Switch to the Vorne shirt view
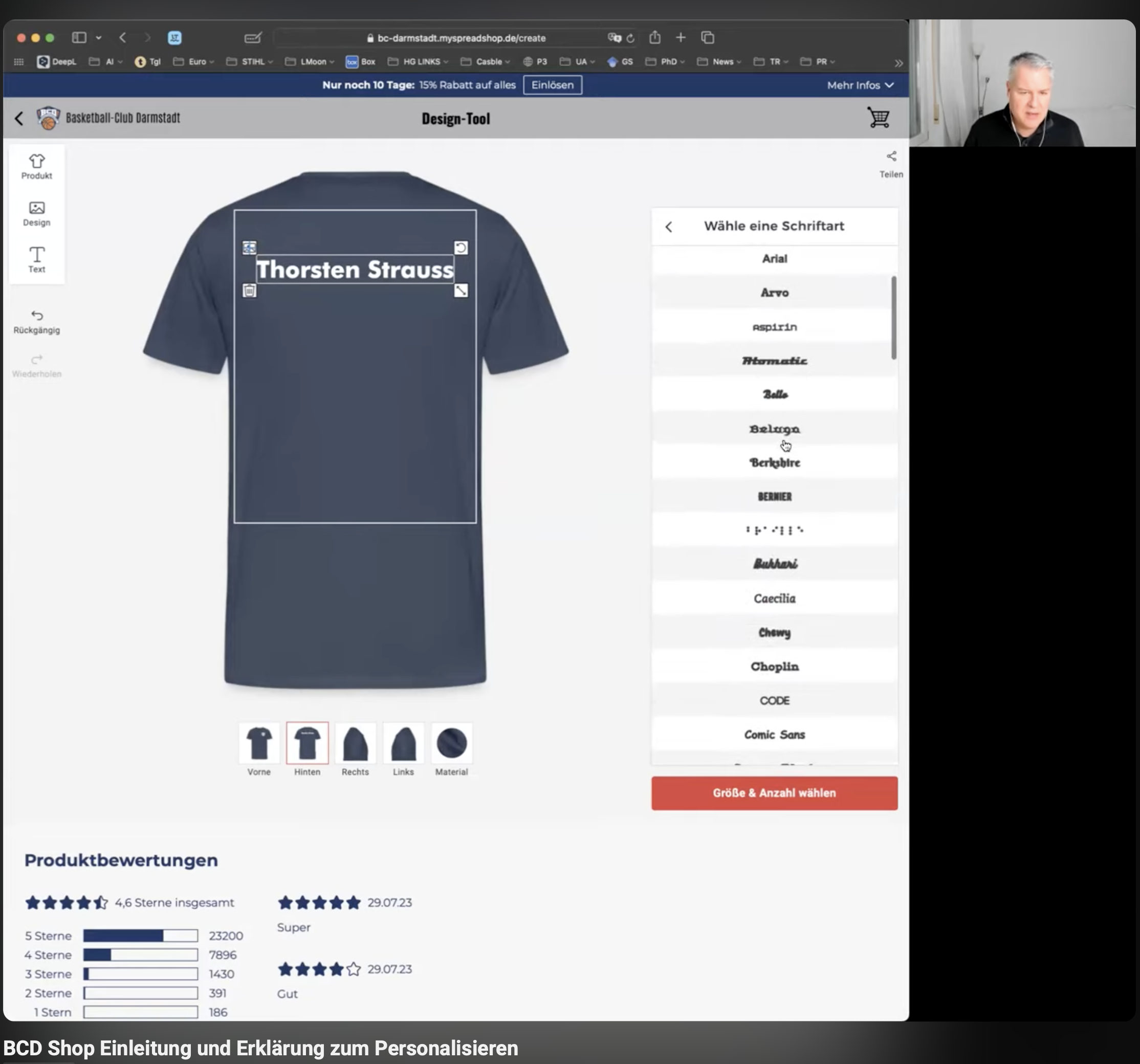The width and height of the screenshot is (1140, 1064). point(259,743)
